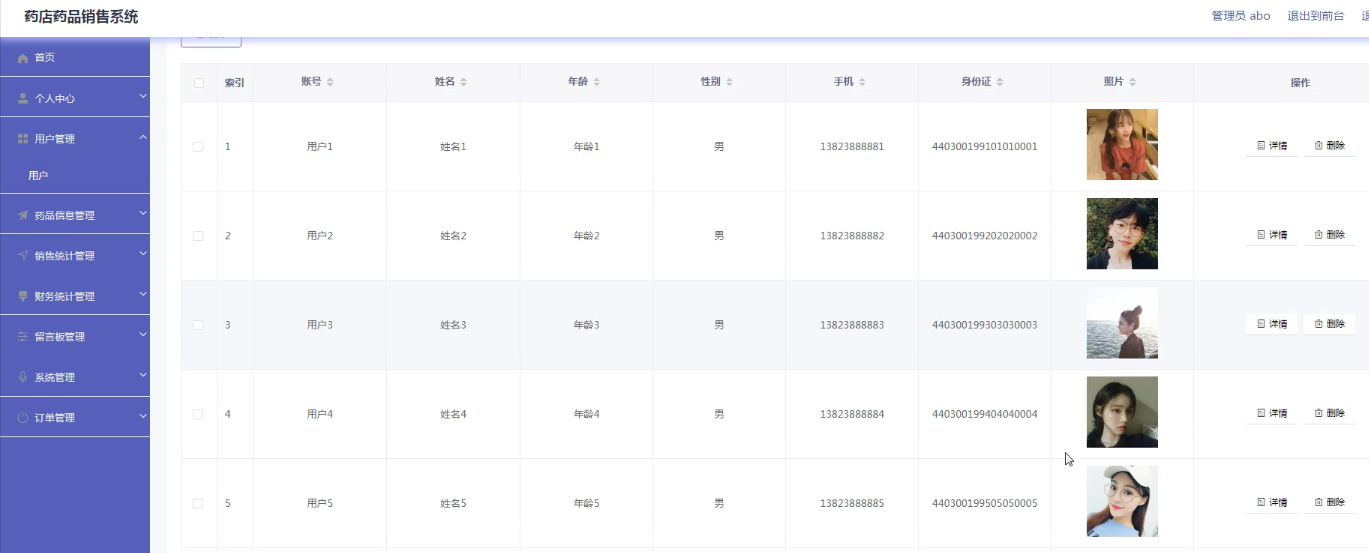Screen dimensions: 1369x553
Task: Click the 姓名3 cell
Action: [x=453, y=325]
